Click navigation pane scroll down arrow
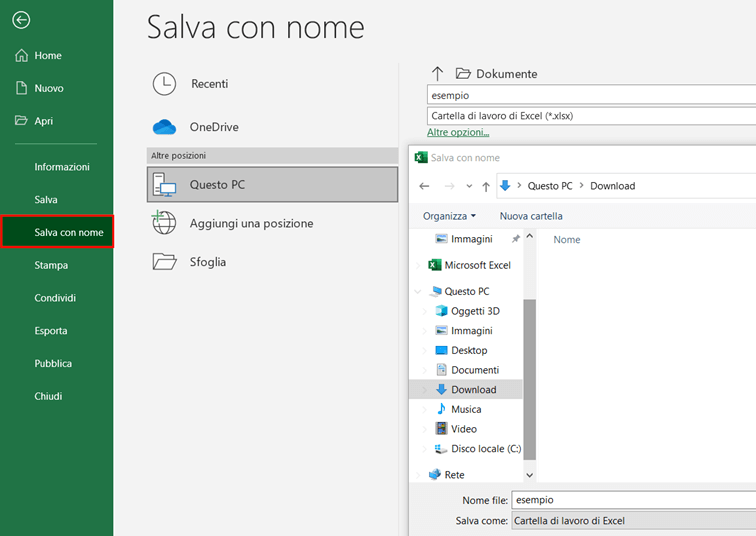This screenshot has width=756, height=536. point(529,475)
